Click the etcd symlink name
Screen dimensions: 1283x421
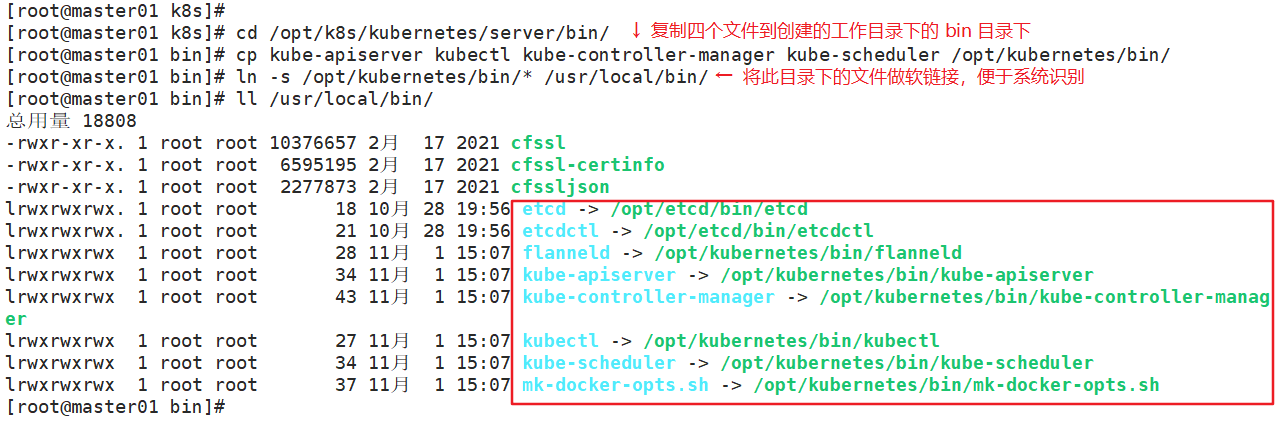coord(543,209)
